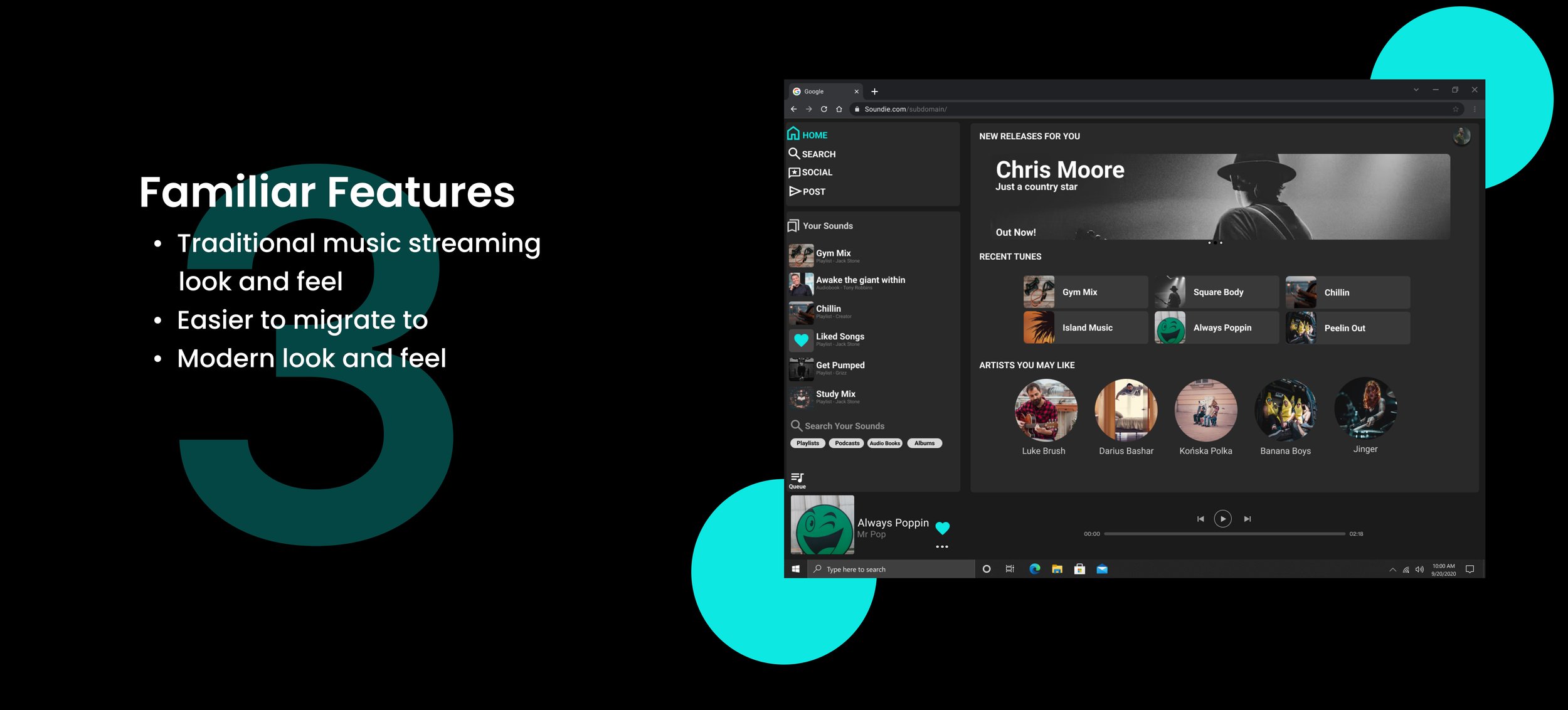
Task: Click the Home icon in sidebar
Action: 793,134
